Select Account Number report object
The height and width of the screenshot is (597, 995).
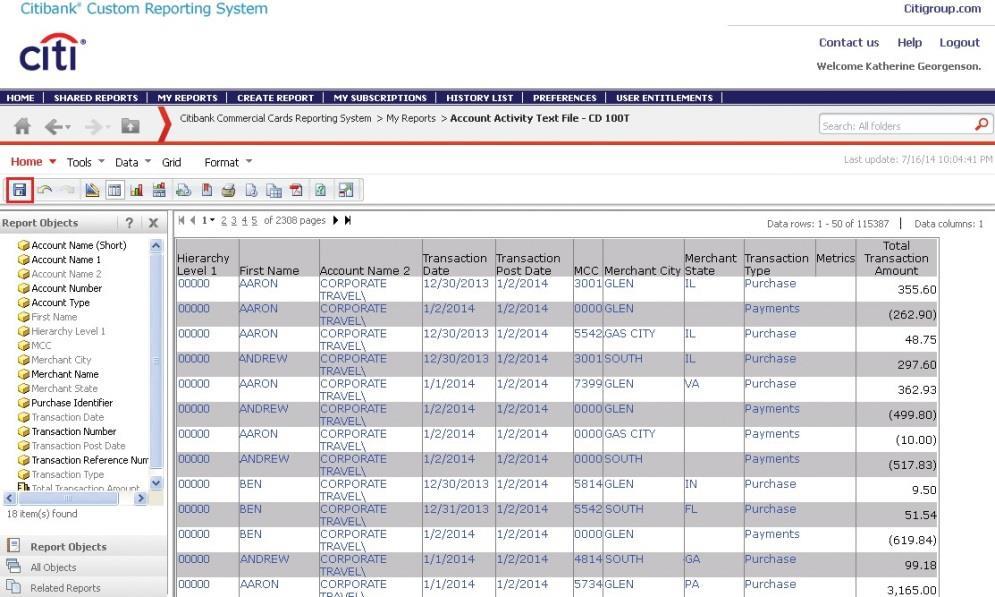[x=67, y=288]
